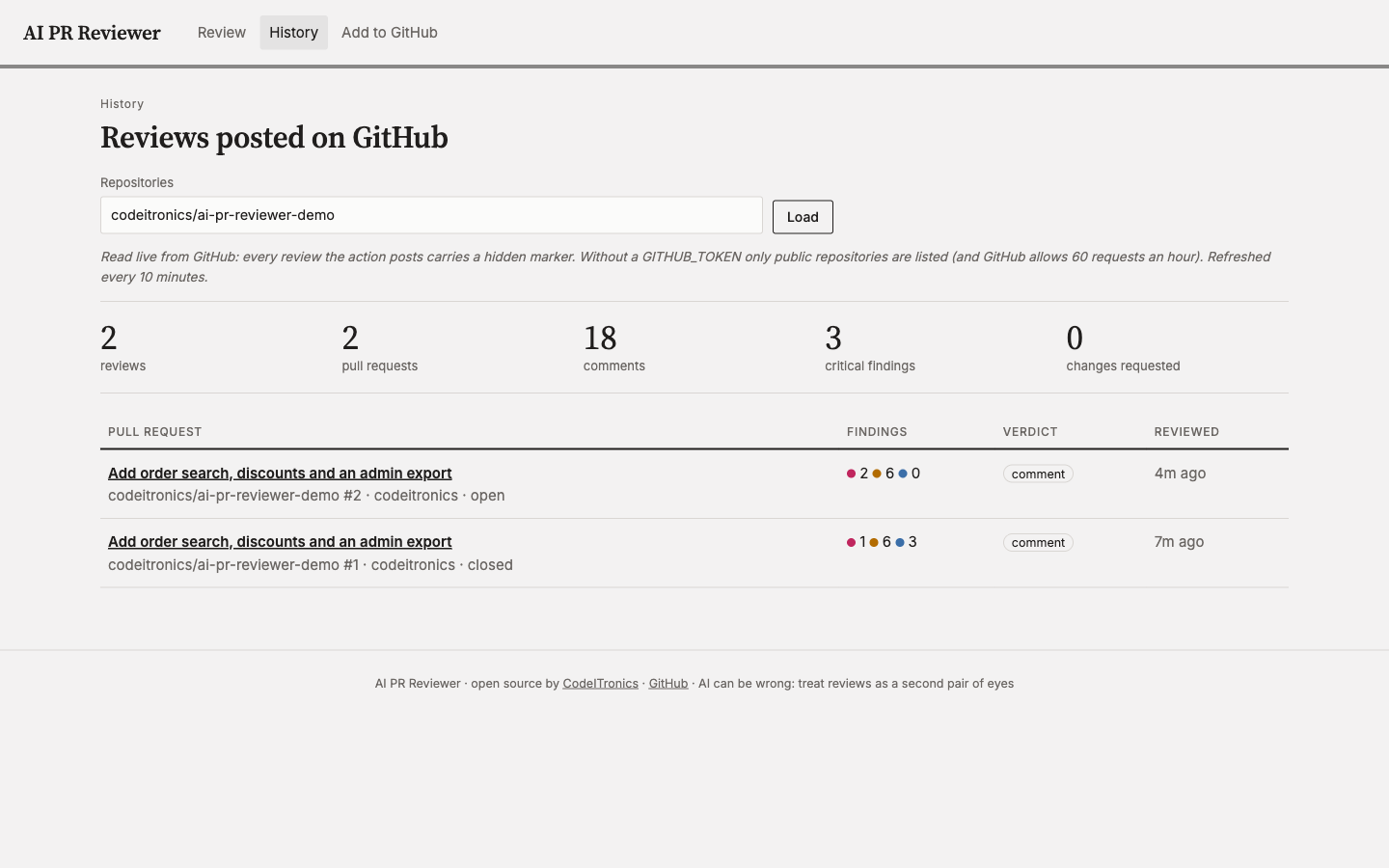Click the "codeitronics/ai-pr-reviewer-demo #1" row subtitle
Screen dimensions: 1389x868
tap(233, 565)
